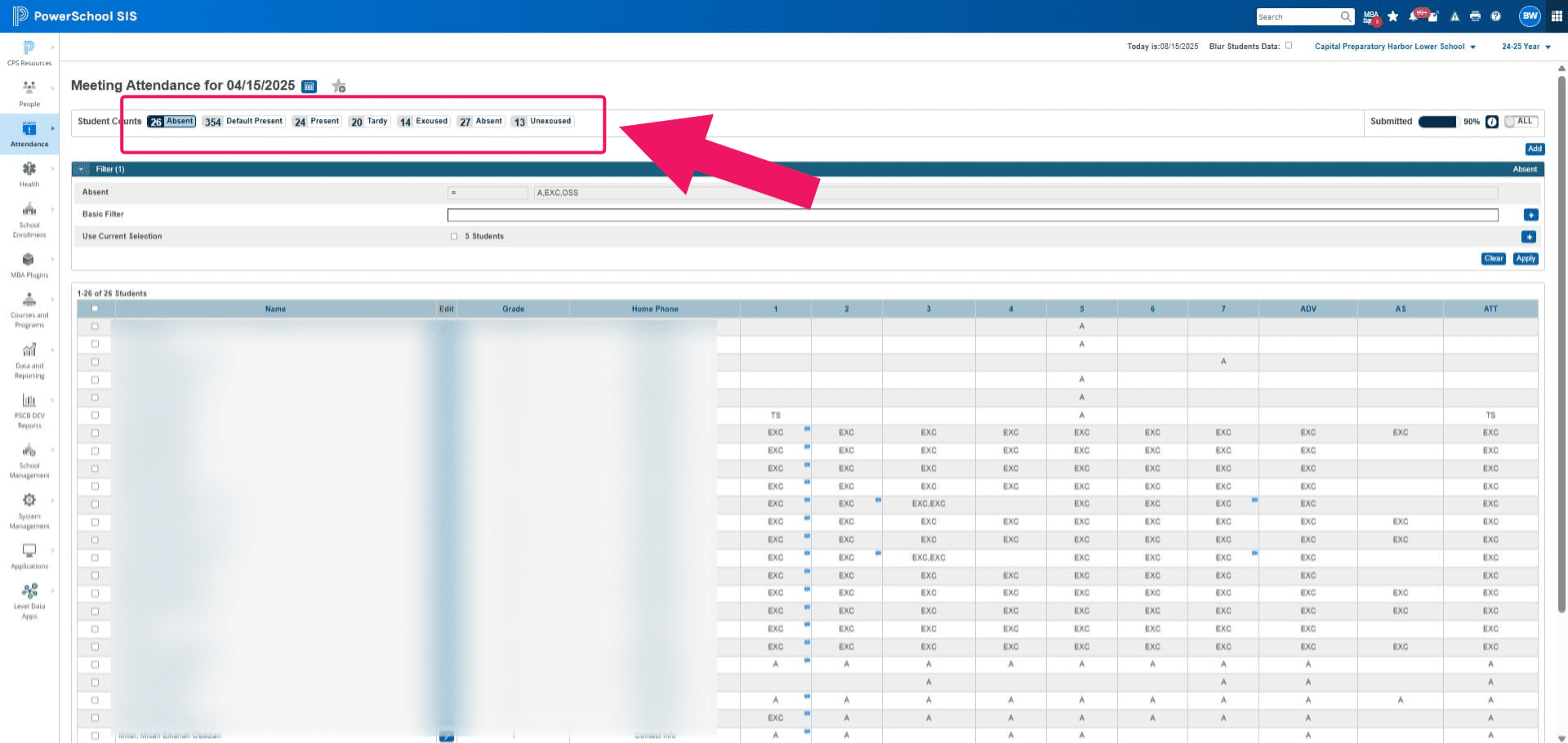
Task: Click the Add button
Action: 1535,149
